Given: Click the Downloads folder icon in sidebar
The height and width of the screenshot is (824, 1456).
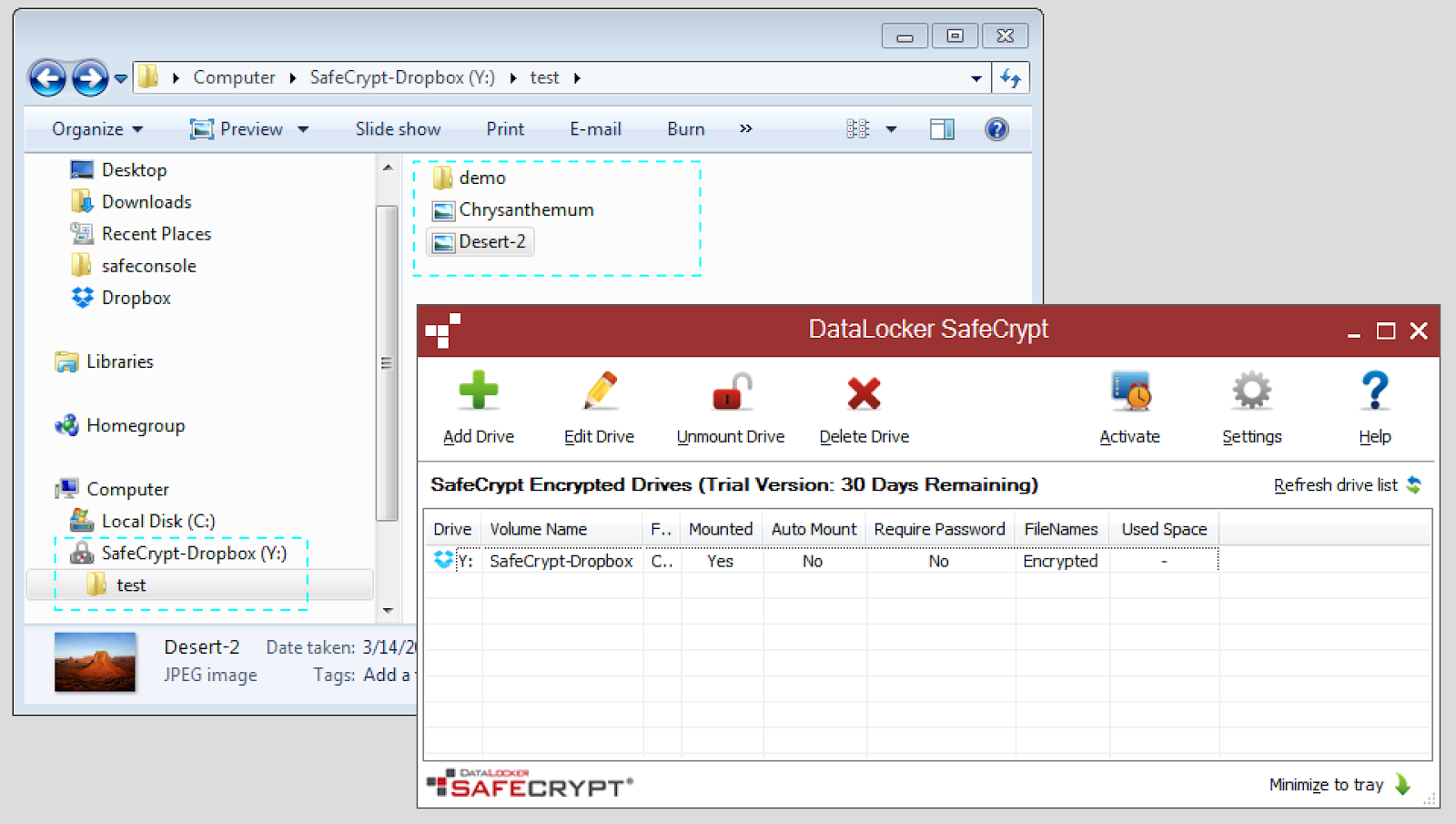Looking at the screenshot, I should (82, 201).
